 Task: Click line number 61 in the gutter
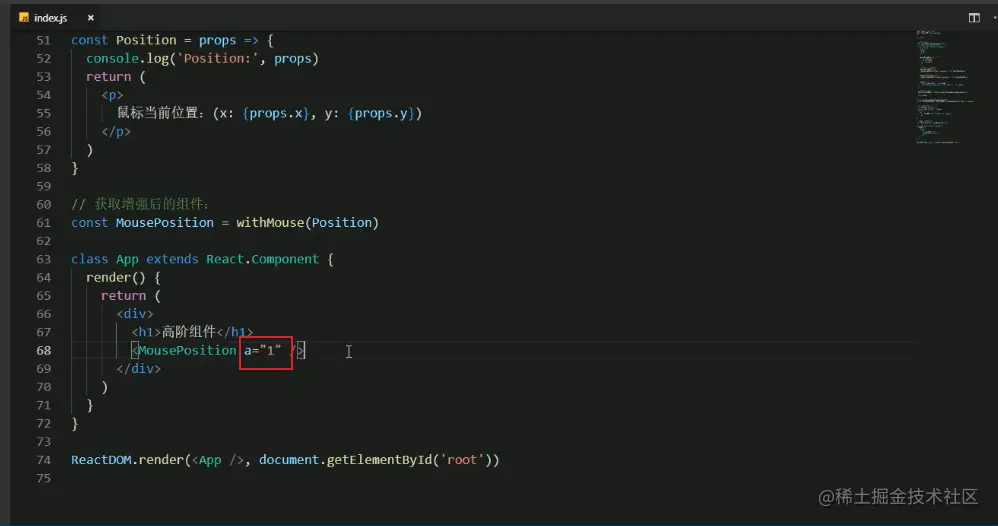click(43, 223)
